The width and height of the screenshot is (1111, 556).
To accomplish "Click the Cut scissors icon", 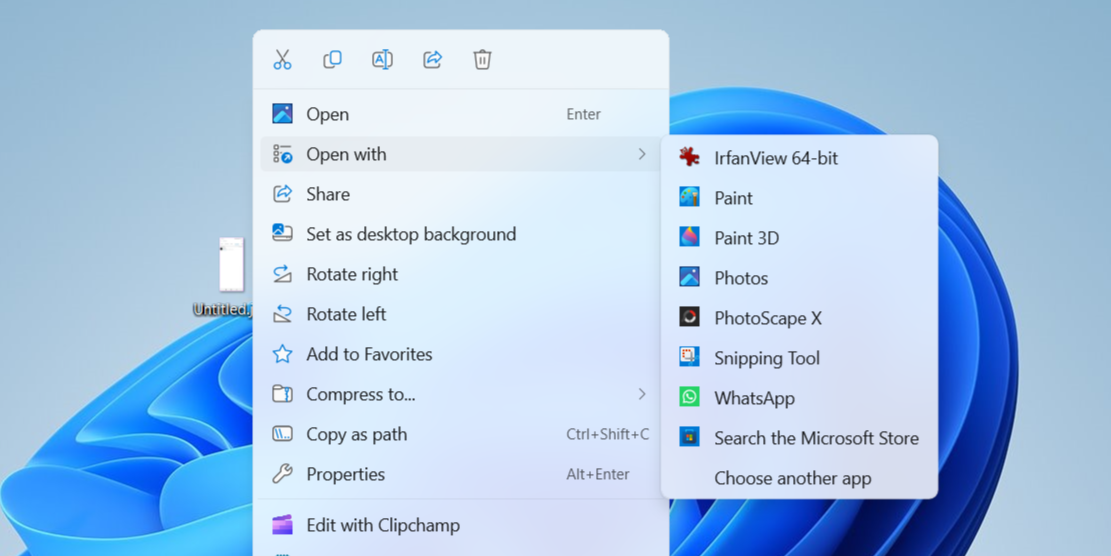I will click(282, 59).
